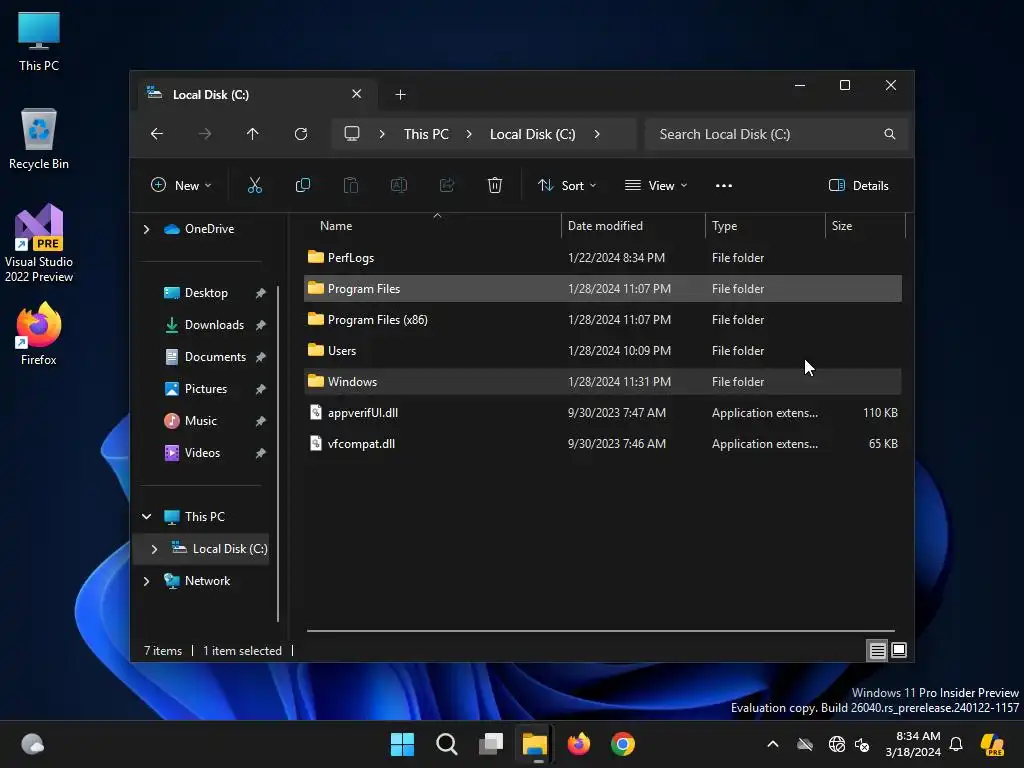Select the Program Files (x86) folder
The width and height of the screenshot is (1024, 768).
tap(603, 320)
